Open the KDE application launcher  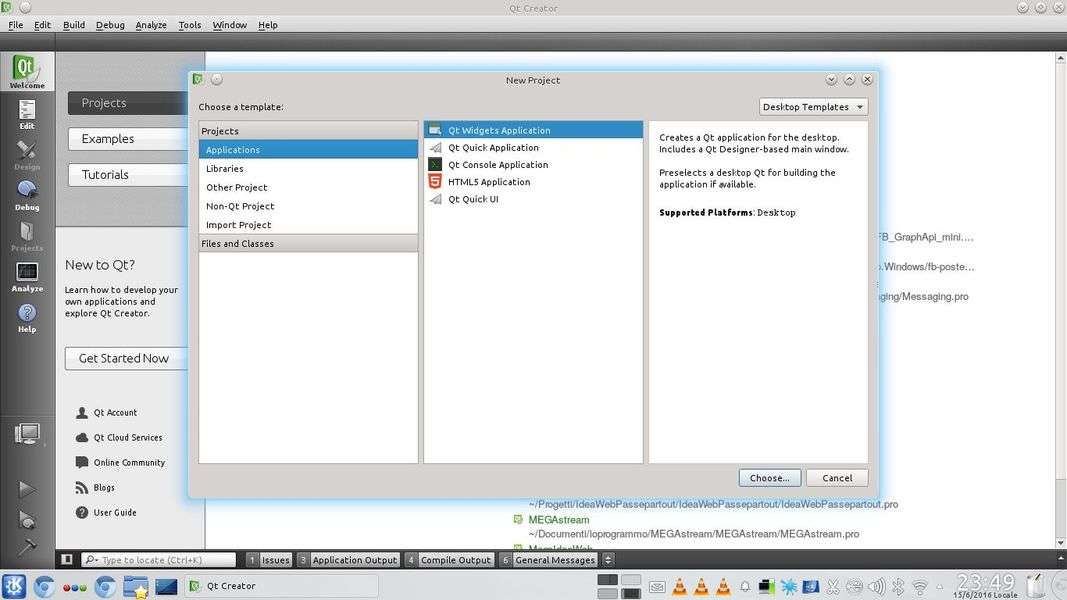click(x=14, y=586)
